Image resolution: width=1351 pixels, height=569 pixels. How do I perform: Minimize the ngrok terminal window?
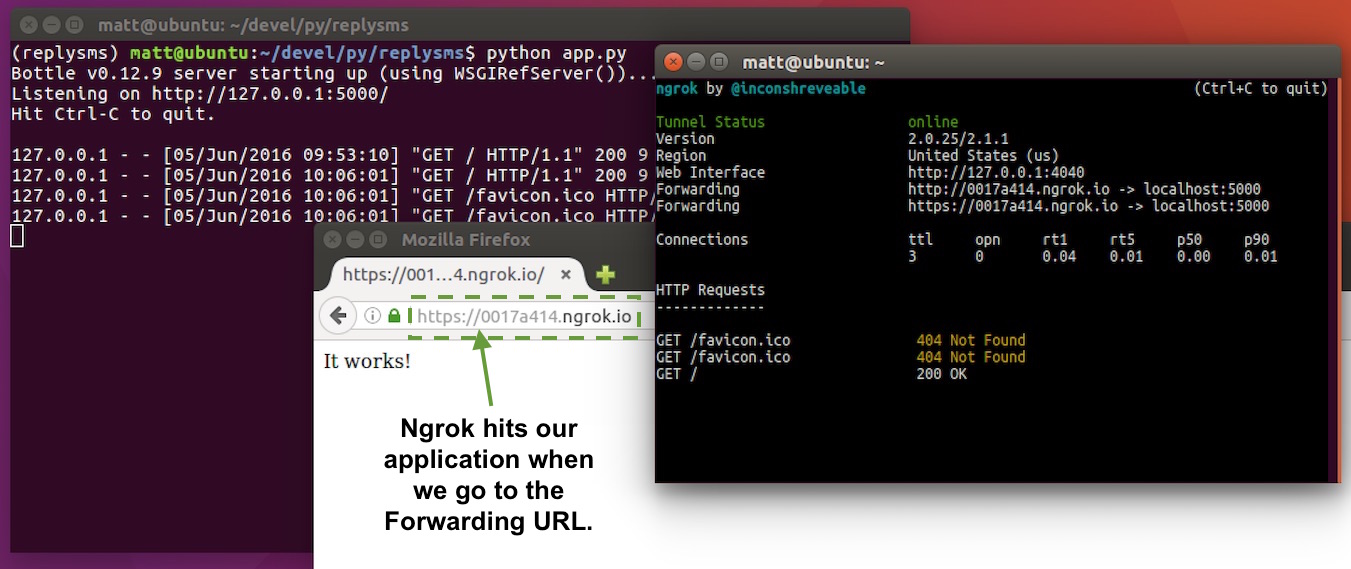click(x=696, y=62)
